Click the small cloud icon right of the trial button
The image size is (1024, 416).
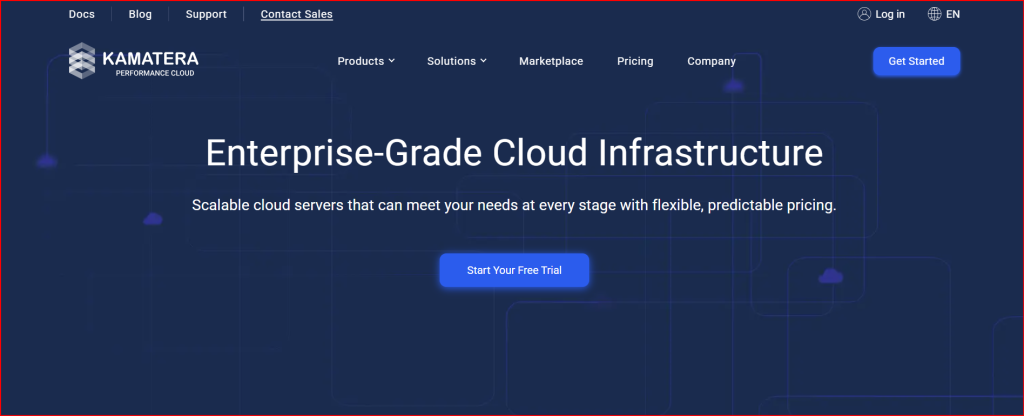click(x=830, y=275)
